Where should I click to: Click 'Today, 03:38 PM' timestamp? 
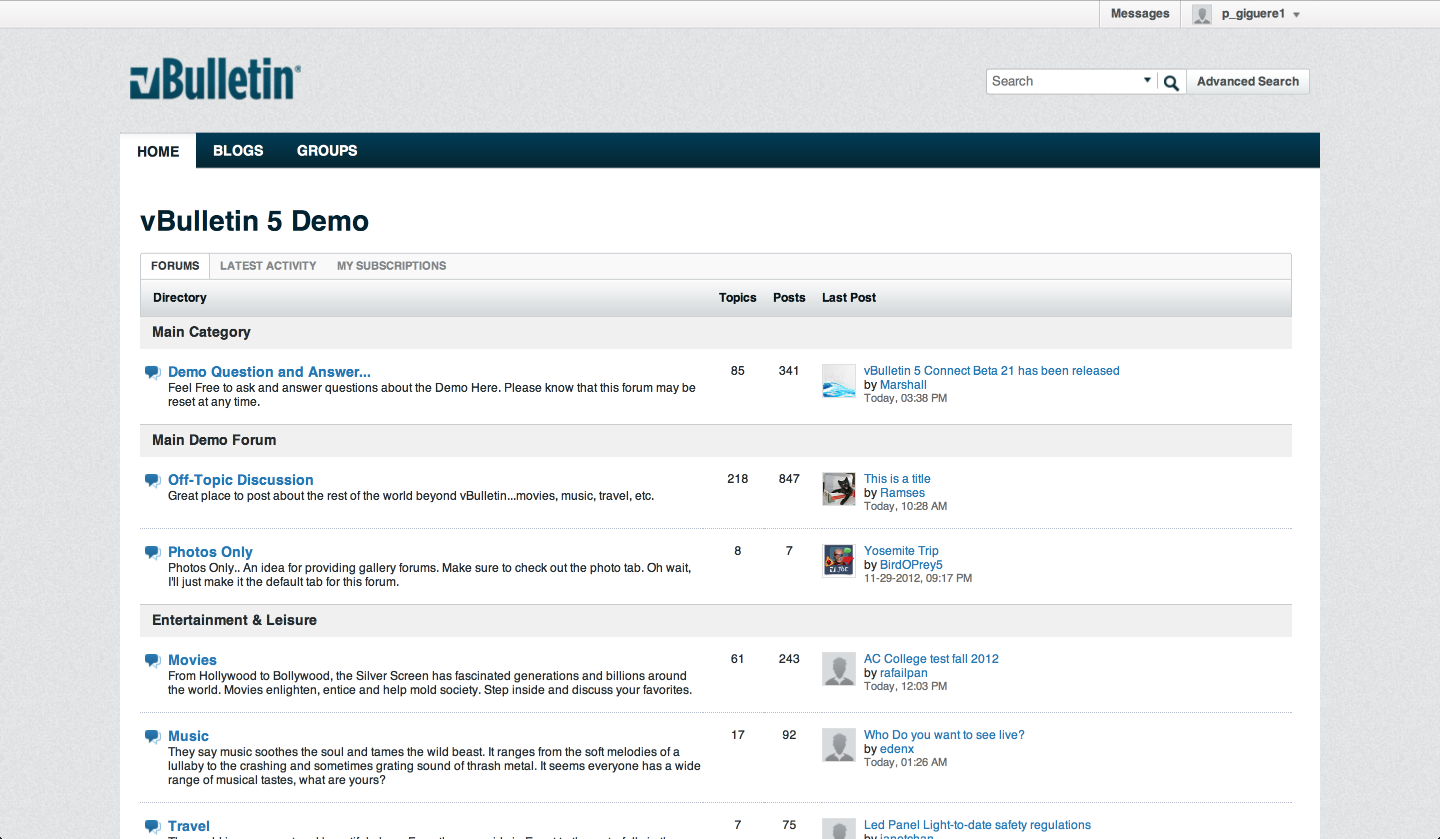click(905, 398)
